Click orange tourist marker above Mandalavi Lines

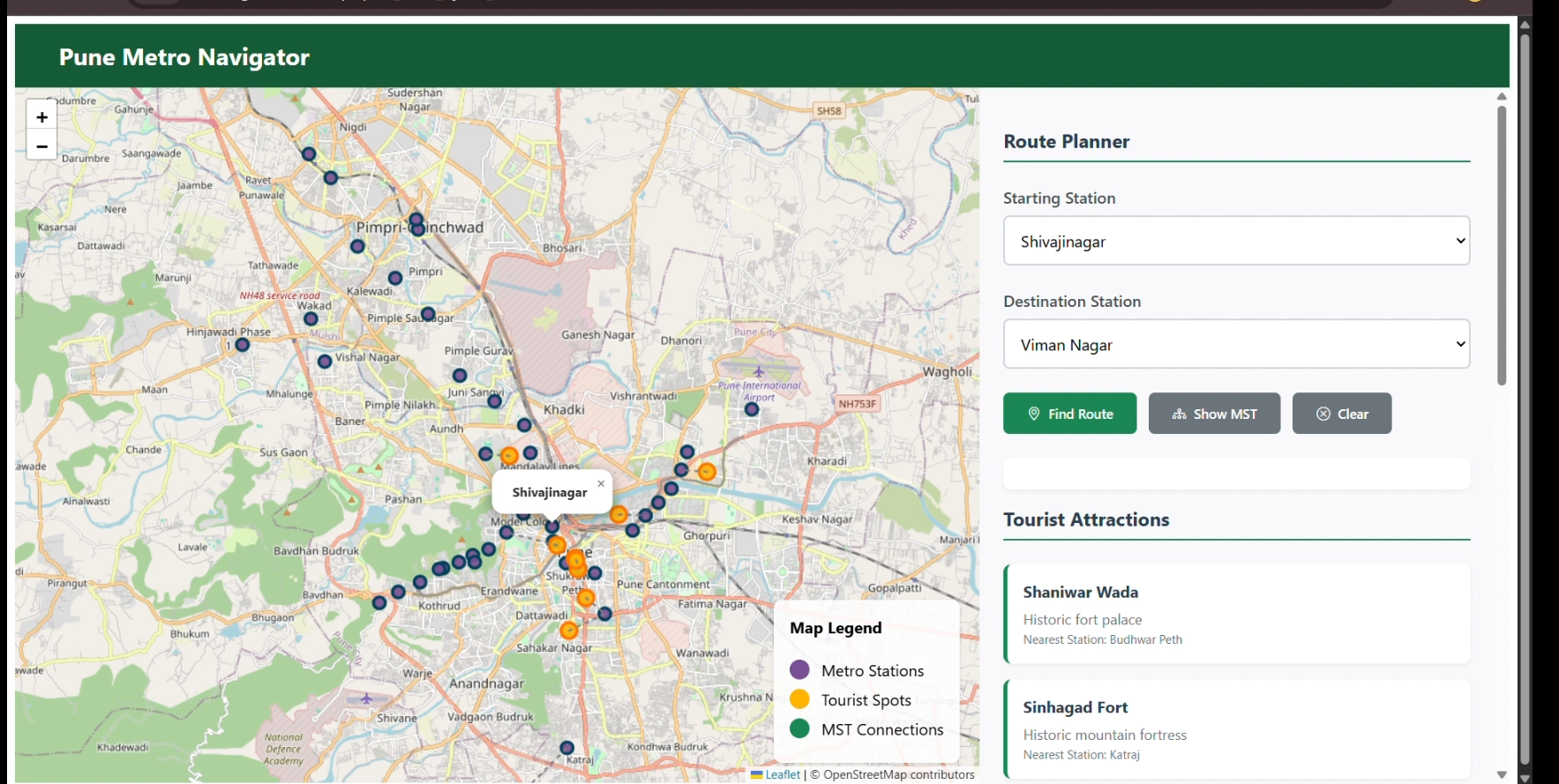509,456
